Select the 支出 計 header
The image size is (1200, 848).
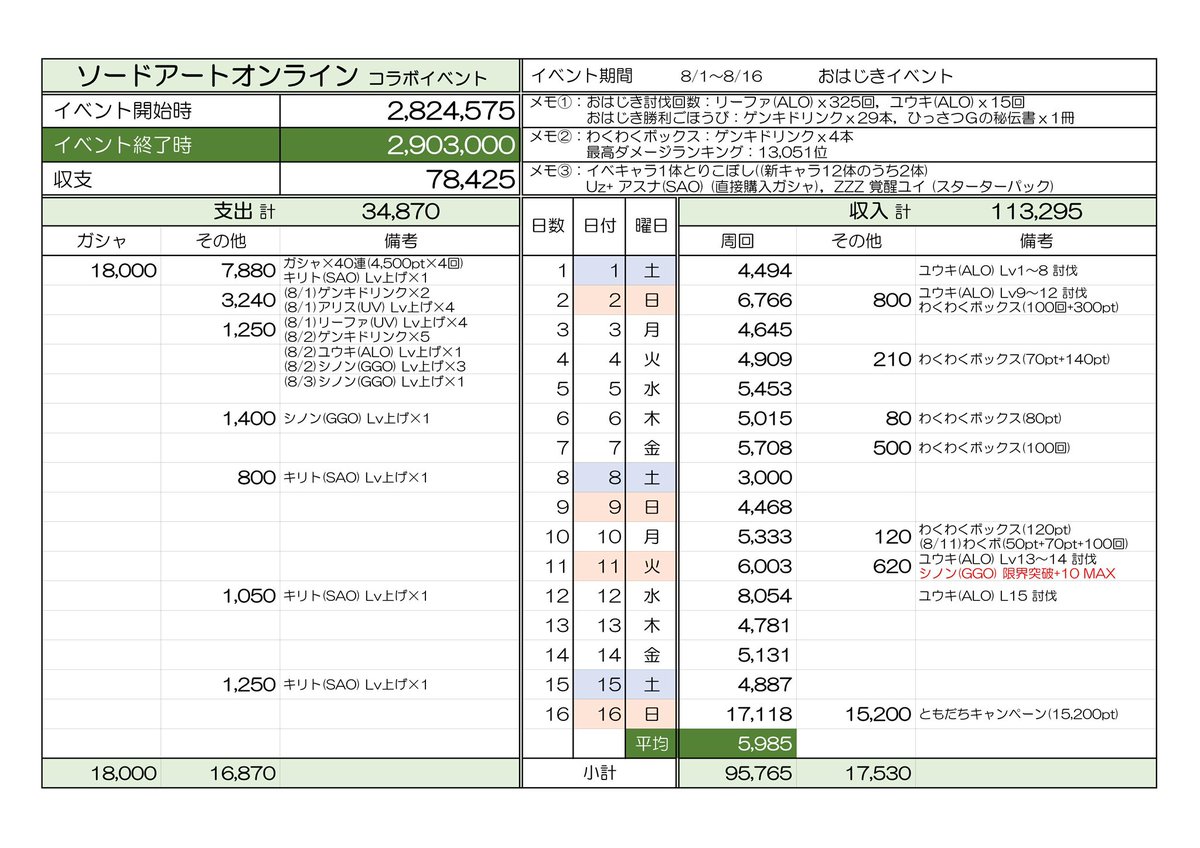tap(244, 212)
